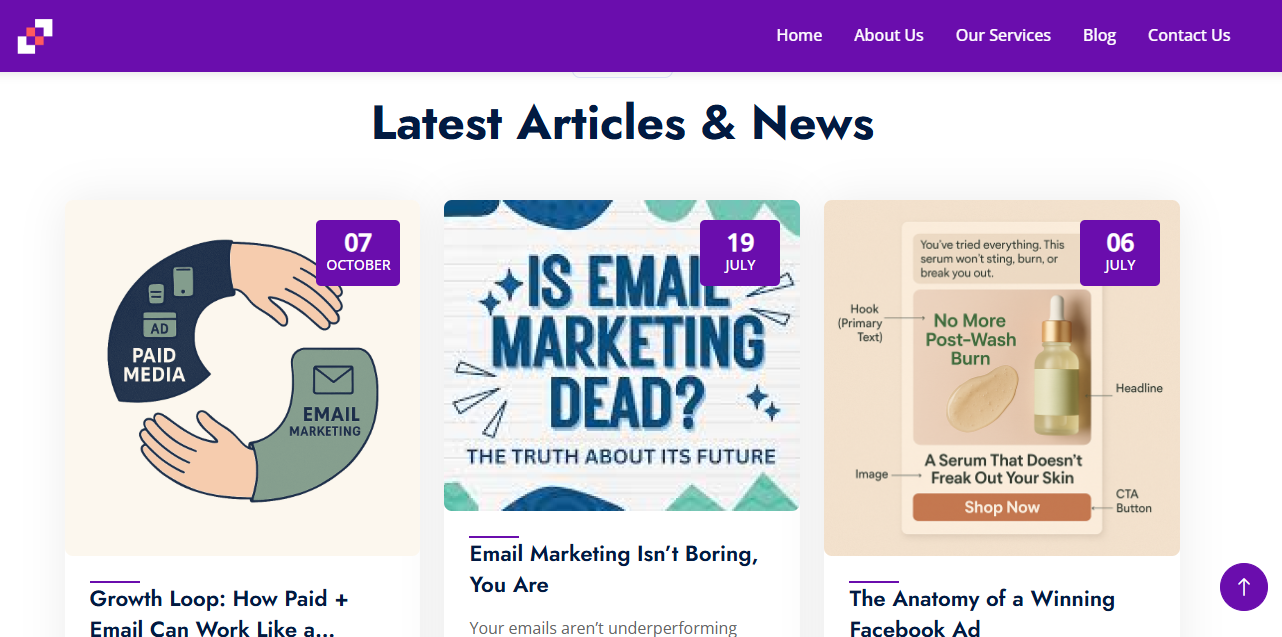Open the About Us page

pyautogui.click(x=888, y=35)
